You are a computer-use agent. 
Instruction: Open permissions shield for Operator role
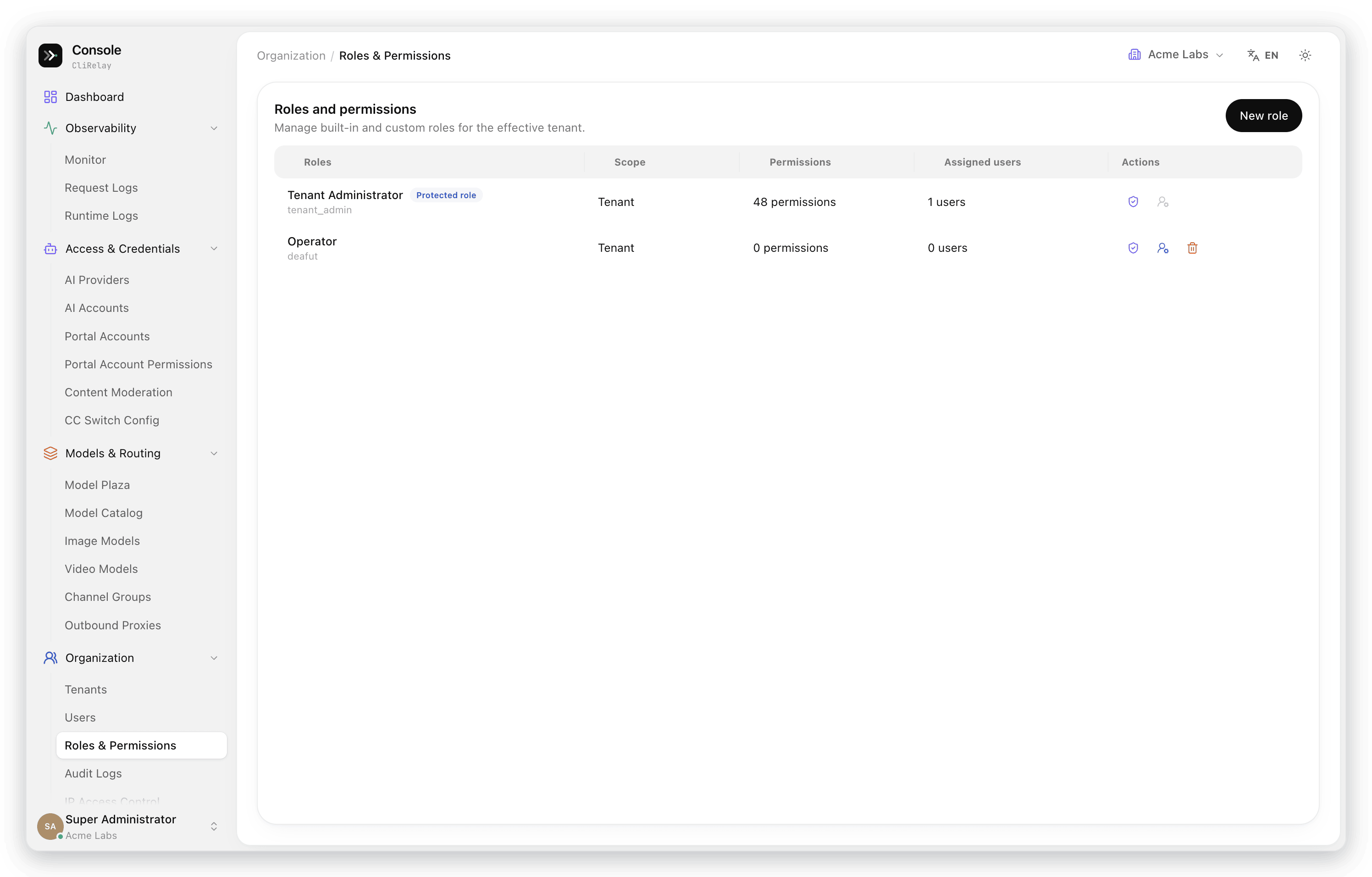point(1133,248)
